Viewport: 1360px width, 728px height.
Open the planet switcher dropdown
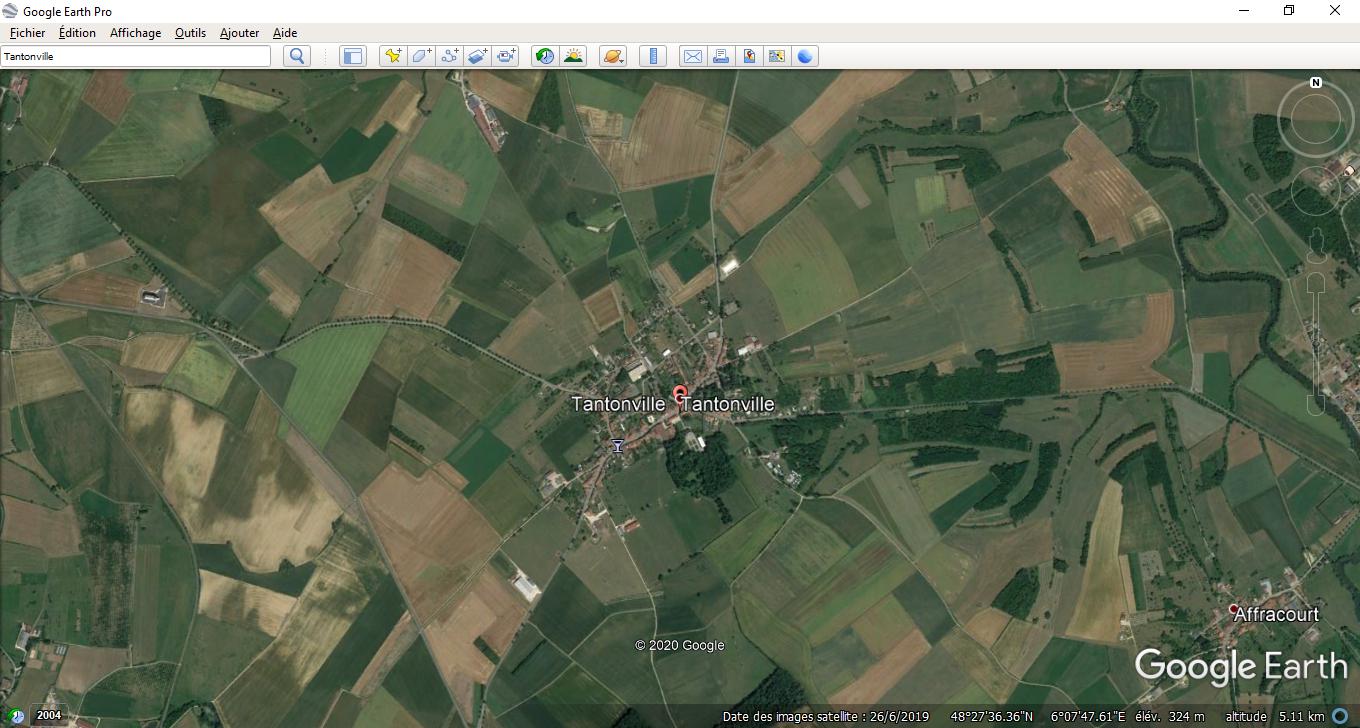613,56
